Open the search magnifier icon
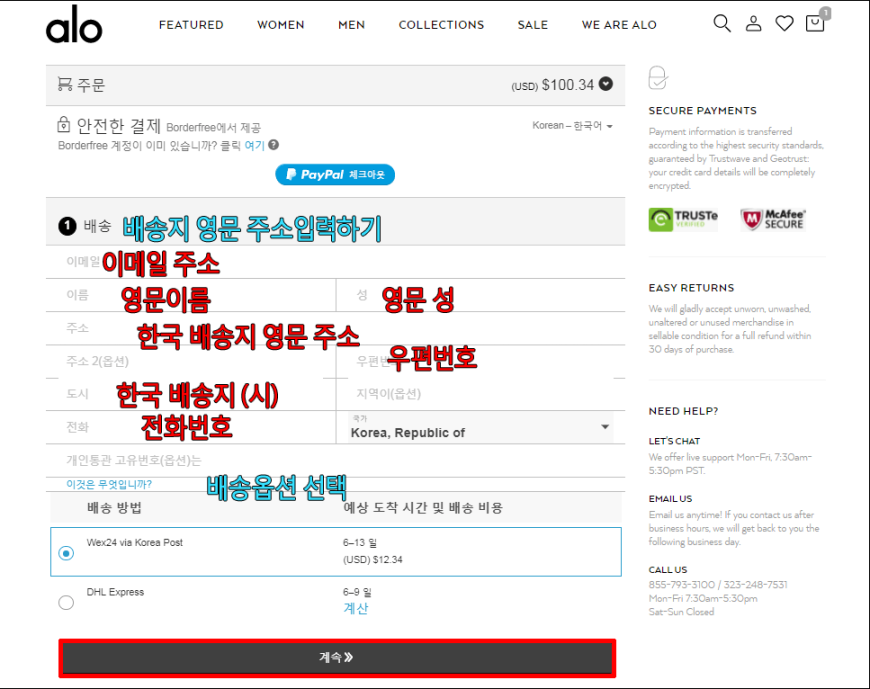870x689 pixels. pos(722,23)
